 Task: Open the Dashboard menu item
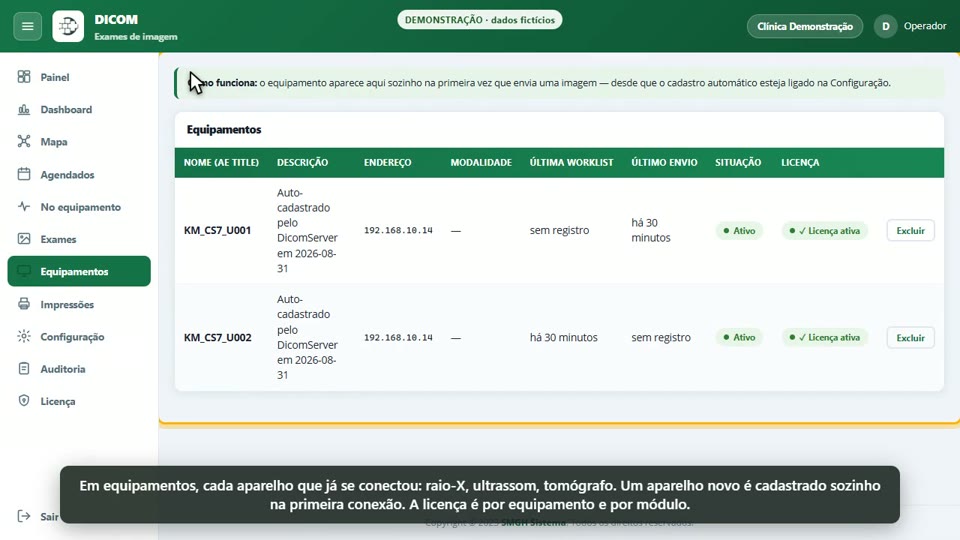click(79, 110)
